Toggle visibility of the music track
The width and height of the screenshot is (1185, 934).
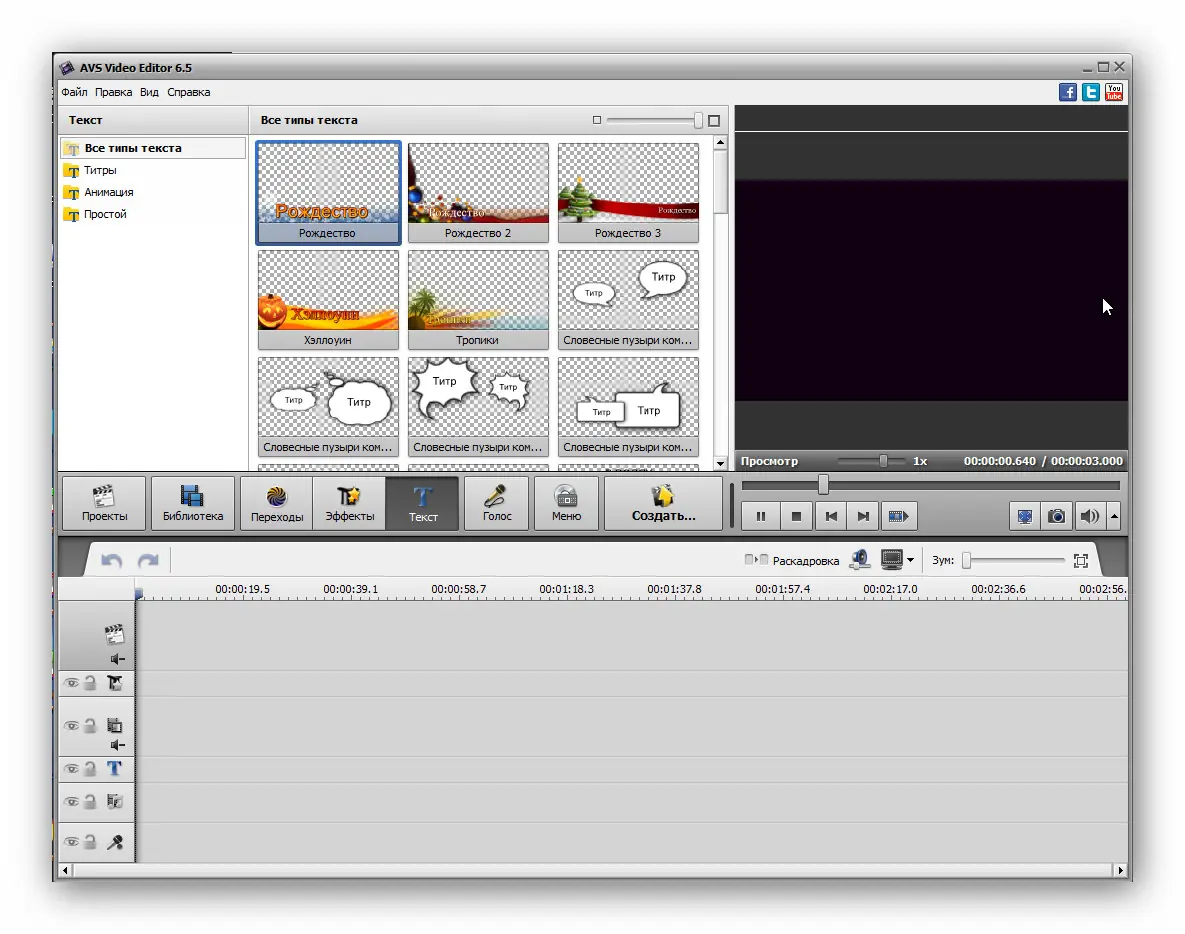pos(72,802)
